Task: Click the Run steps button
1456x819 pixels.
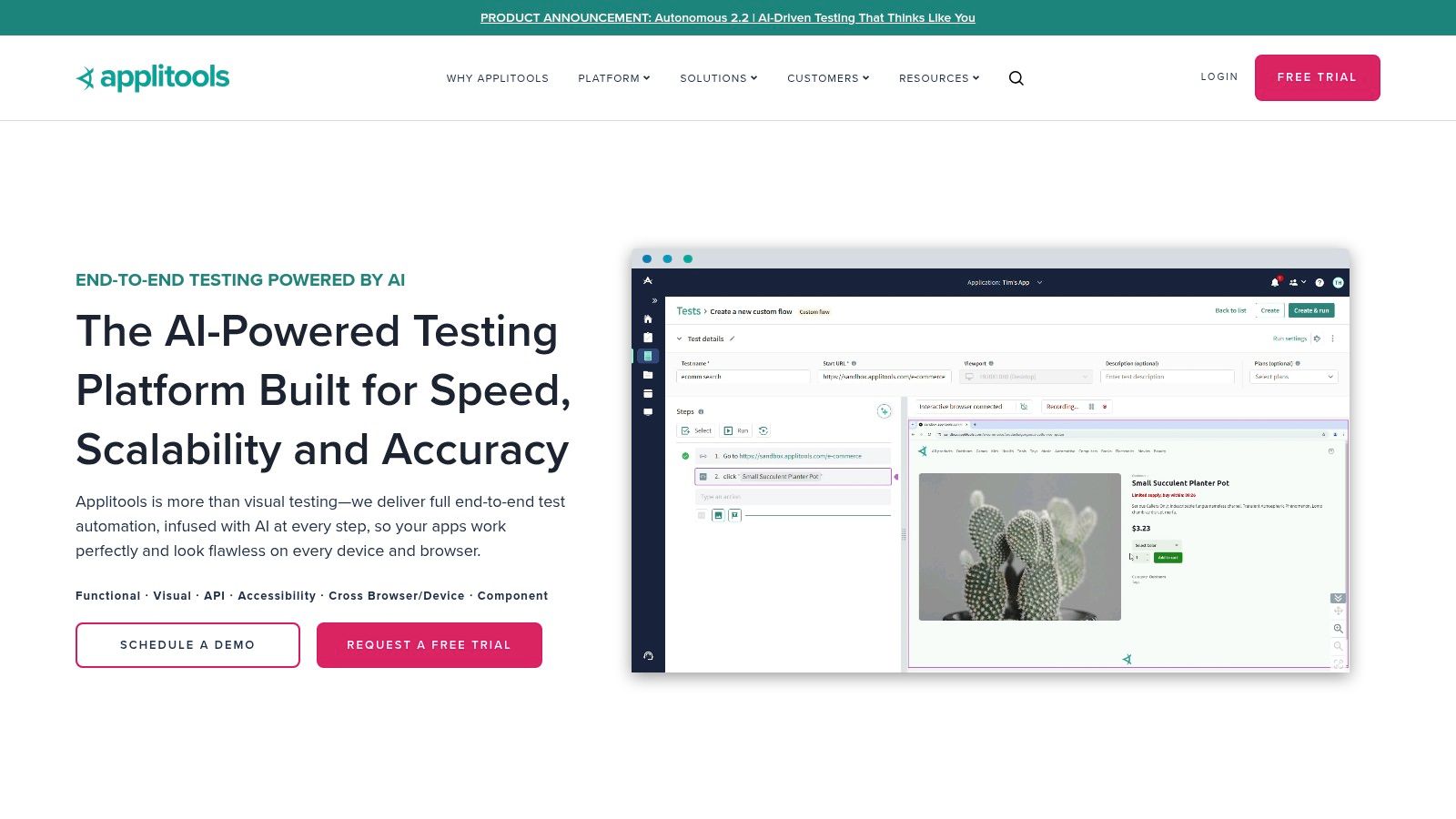Action: [736, 430]
